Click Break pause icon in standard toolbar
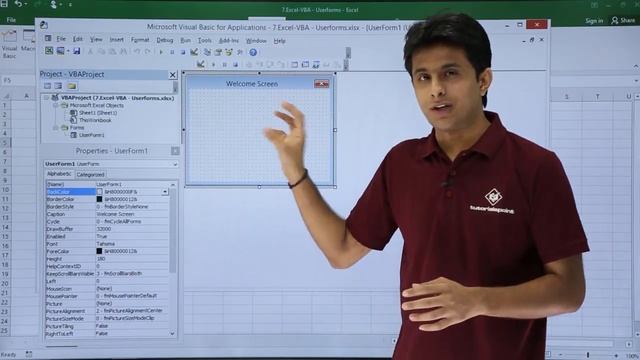The image size is (640, 360). [172, 52]
